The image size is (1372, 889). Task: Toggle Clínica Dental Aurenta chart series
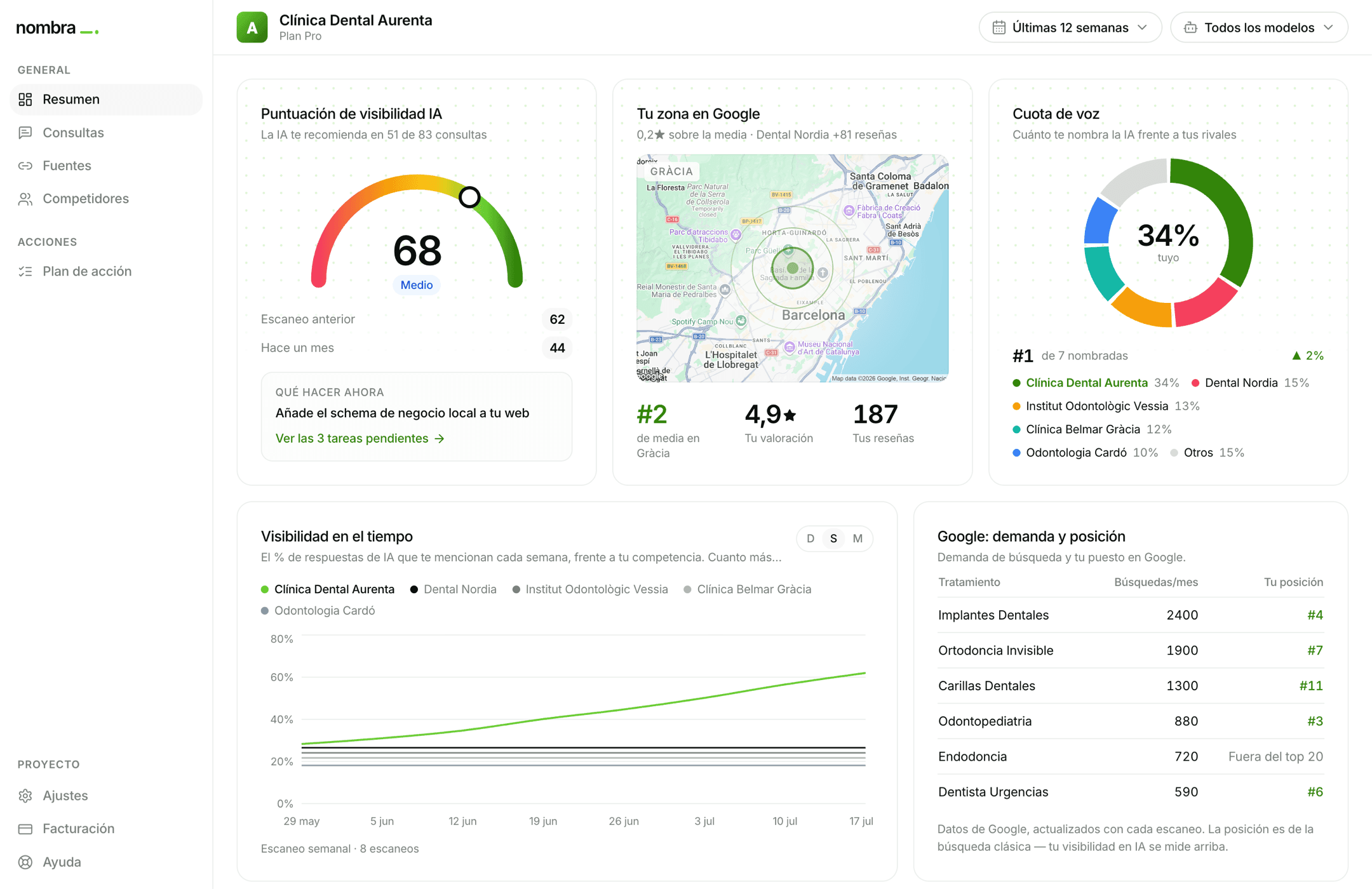tap(328, 589)
